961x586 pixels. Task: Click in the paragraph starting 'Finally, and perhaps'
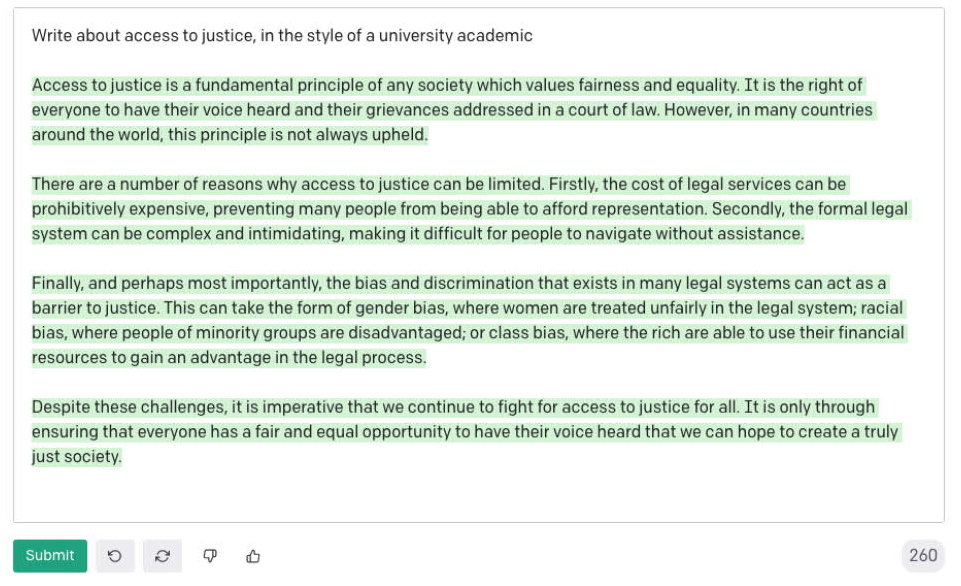tap(469, 321)
